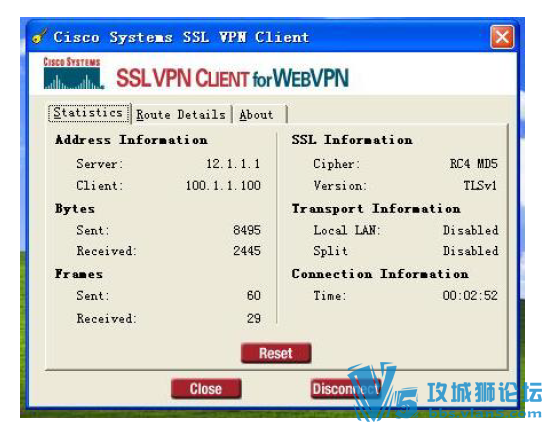Click the key icon in title bar

[x=39, y=36]
